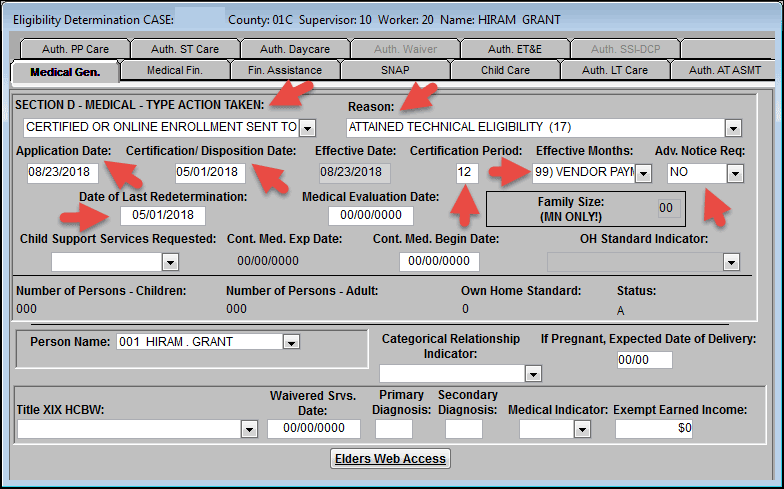Screen dimensions: 784x489
Task: Click the Certification/Disposition Date field
Action: [x=210, y=172]
